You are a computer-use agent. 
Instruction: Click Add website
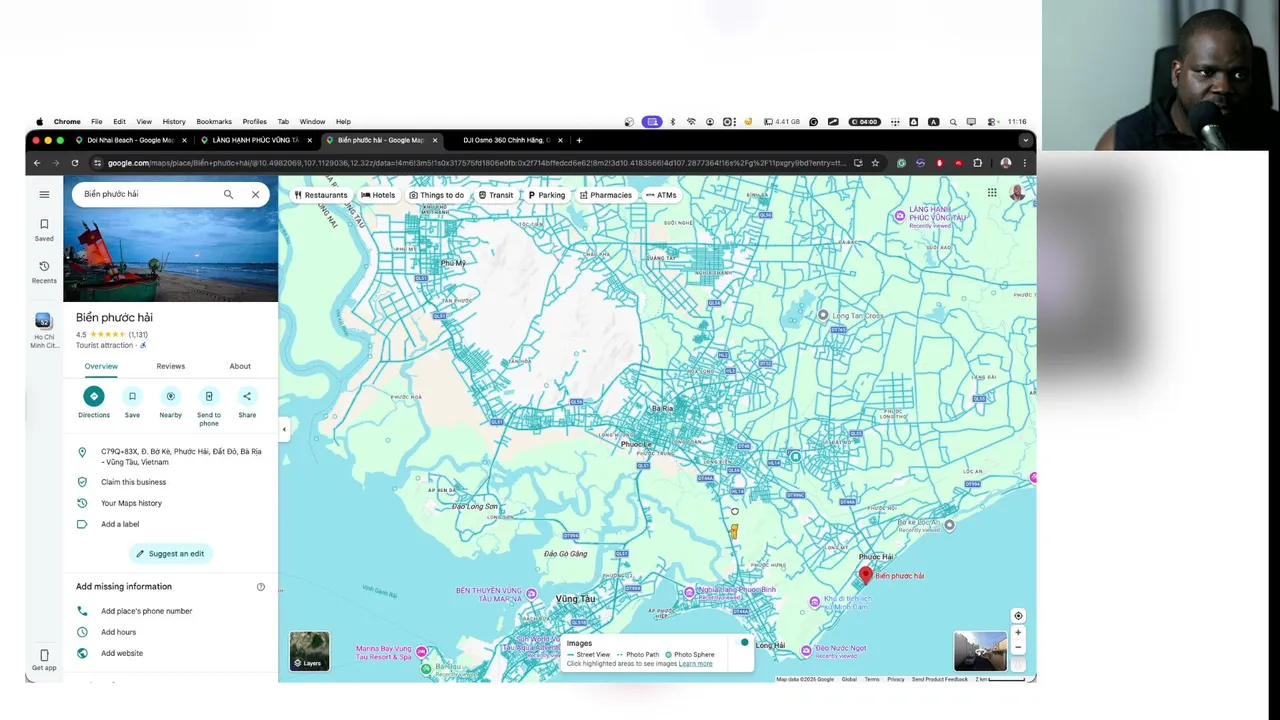coord(122,653)
